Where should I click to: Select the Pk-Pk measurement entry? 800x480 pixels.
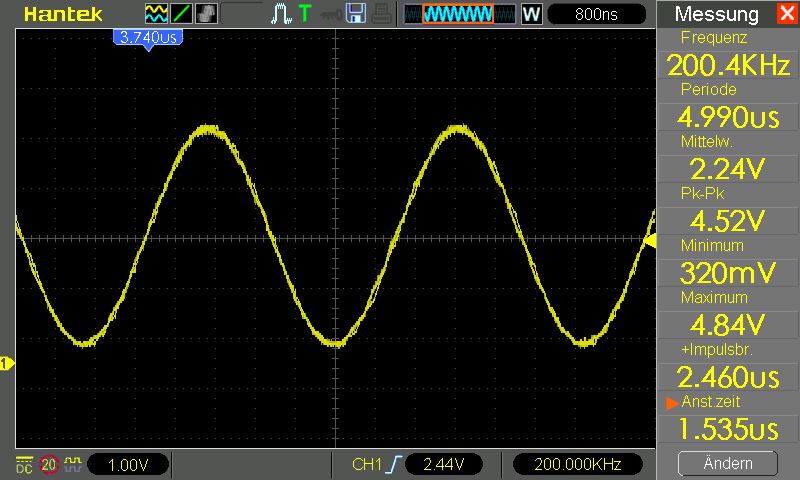(728, 211)
